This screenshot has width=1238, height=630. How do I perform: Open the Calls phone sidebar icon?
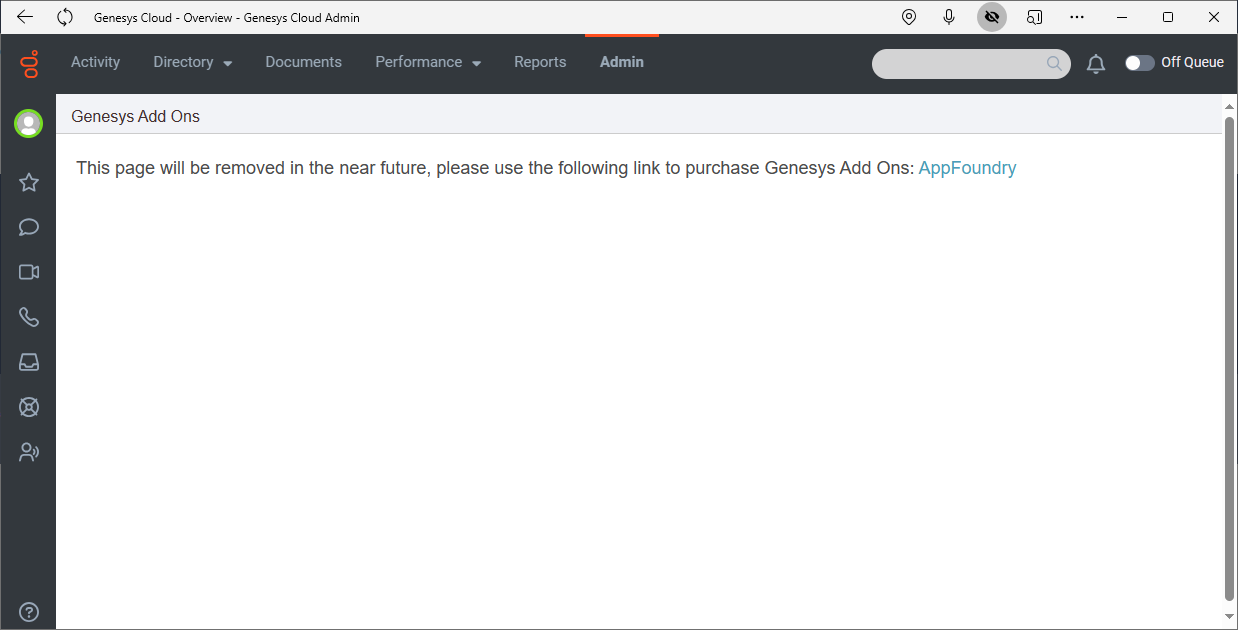pos(29,317)
